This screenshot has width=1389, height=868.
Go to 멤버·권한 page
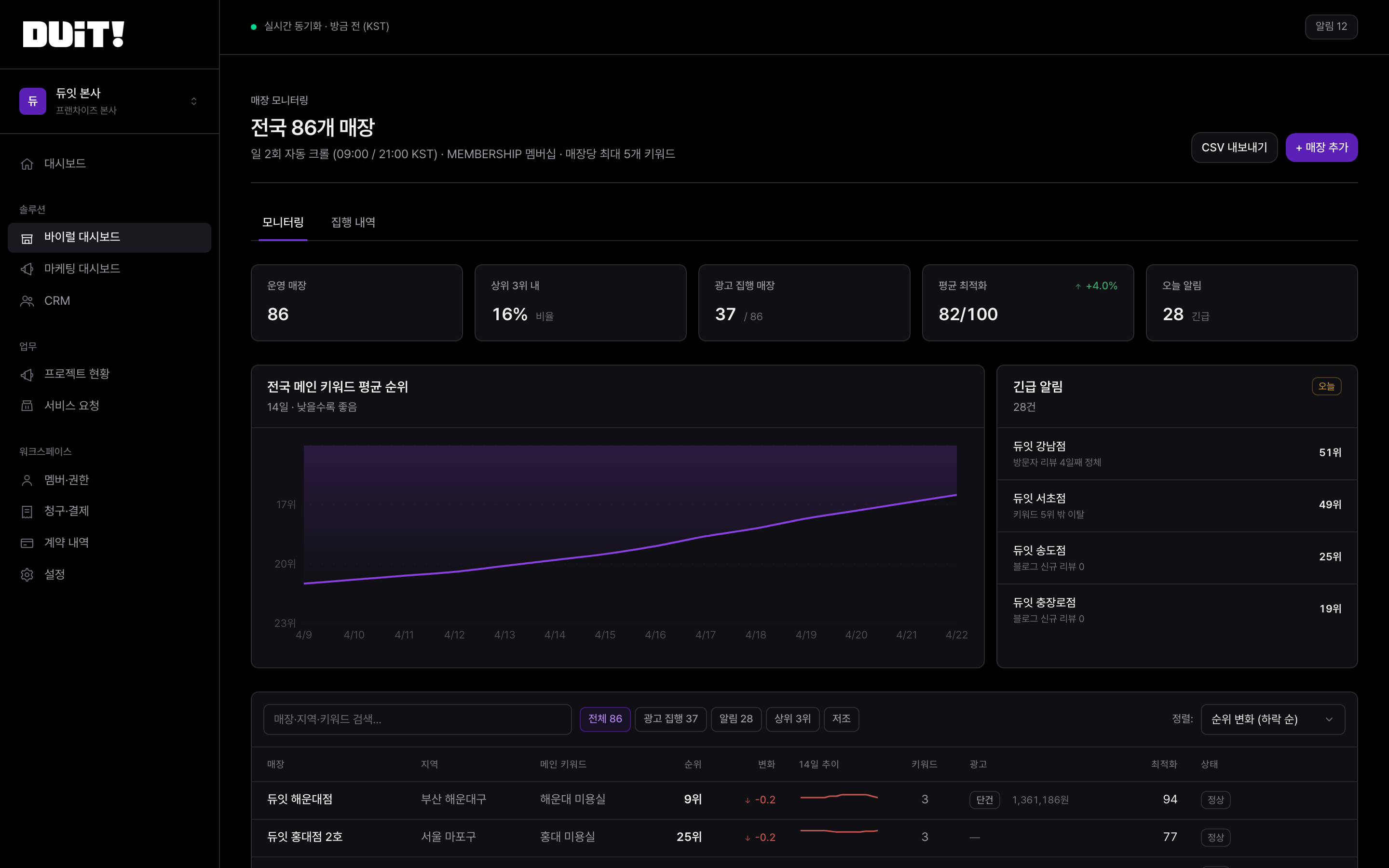pyautogui.click(x=109, y=480)
